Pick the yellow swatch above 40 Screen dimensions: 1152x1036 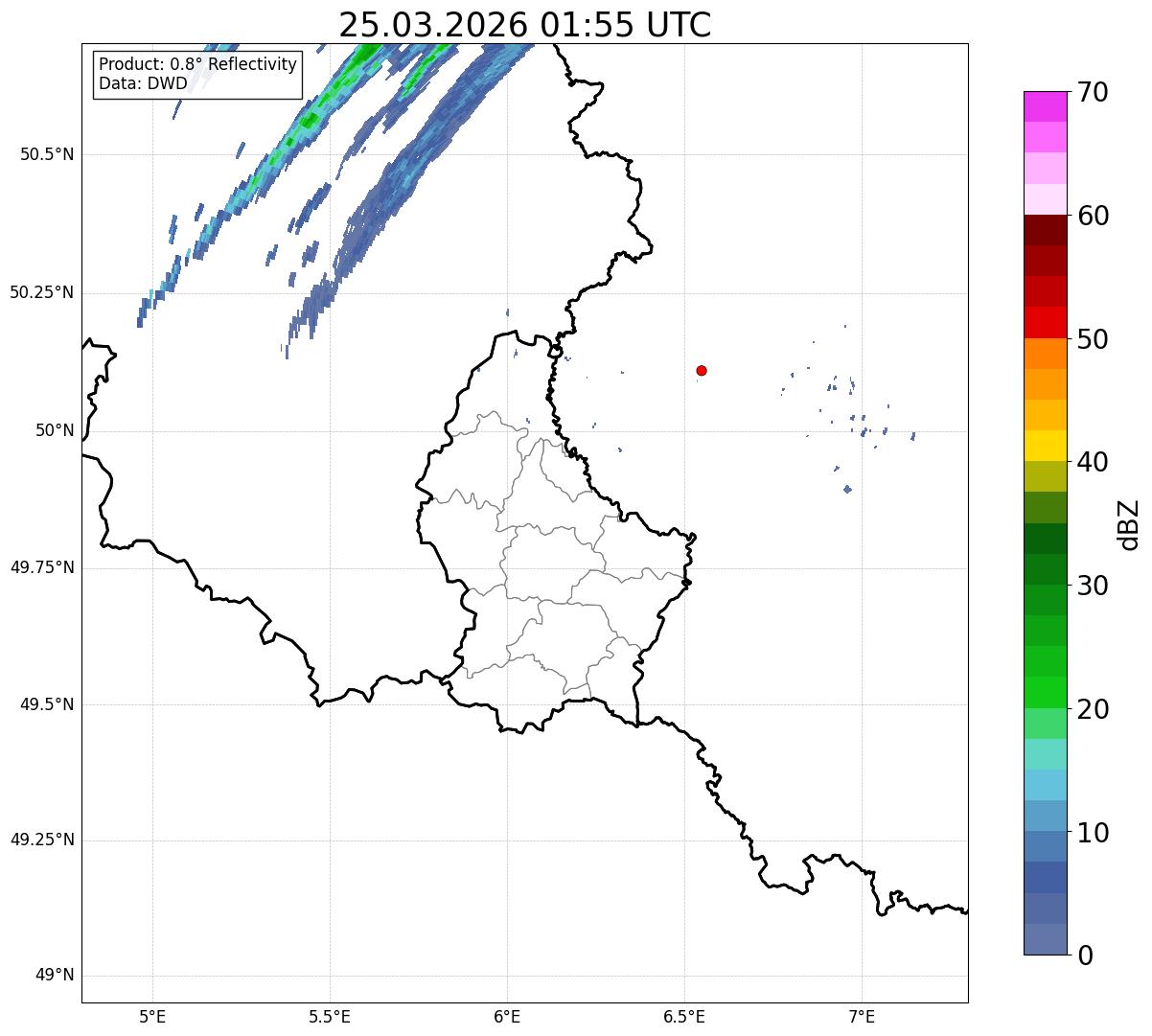pos(1045,447)
